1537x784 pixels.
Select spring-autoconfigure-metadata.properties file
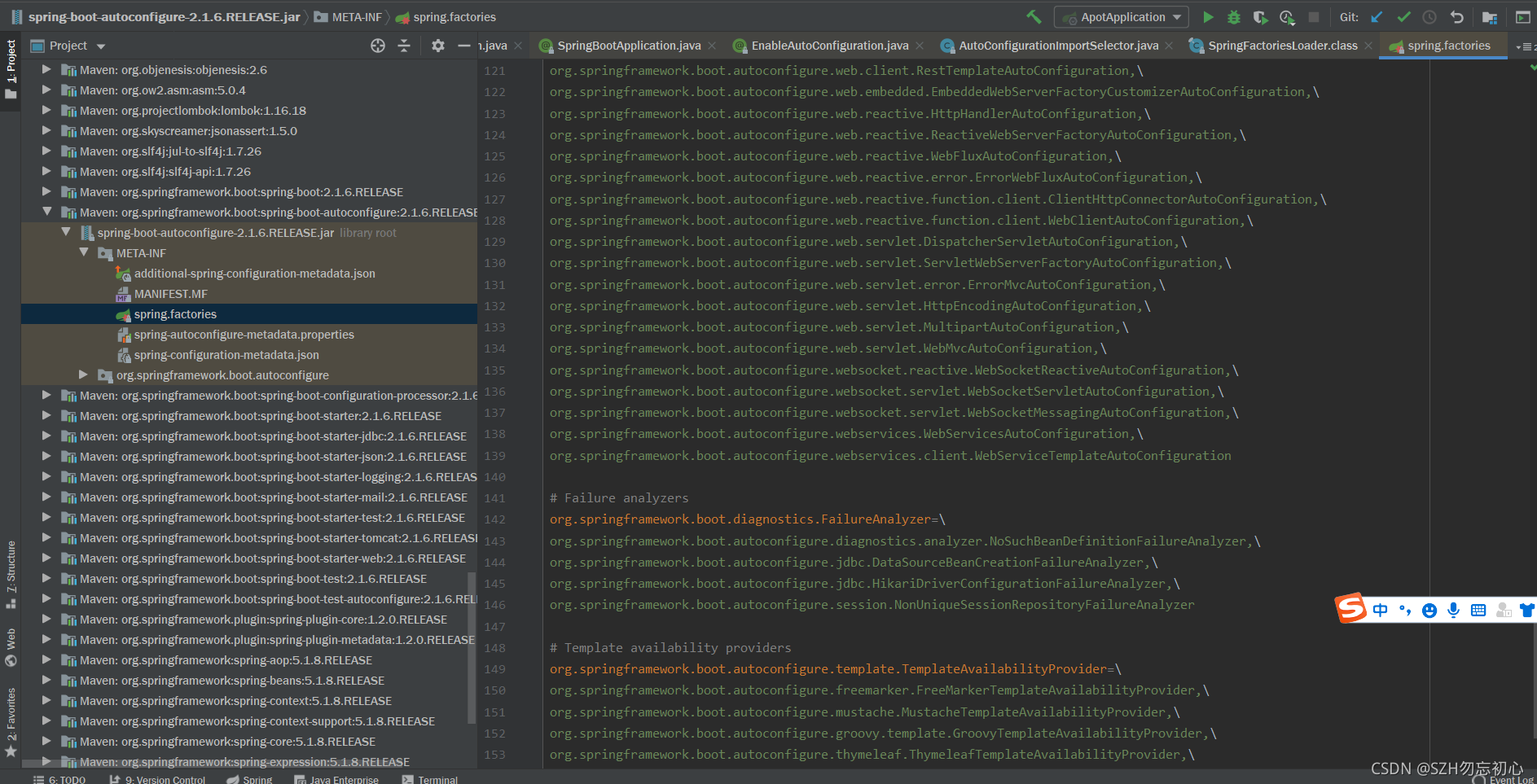[244, 334]
